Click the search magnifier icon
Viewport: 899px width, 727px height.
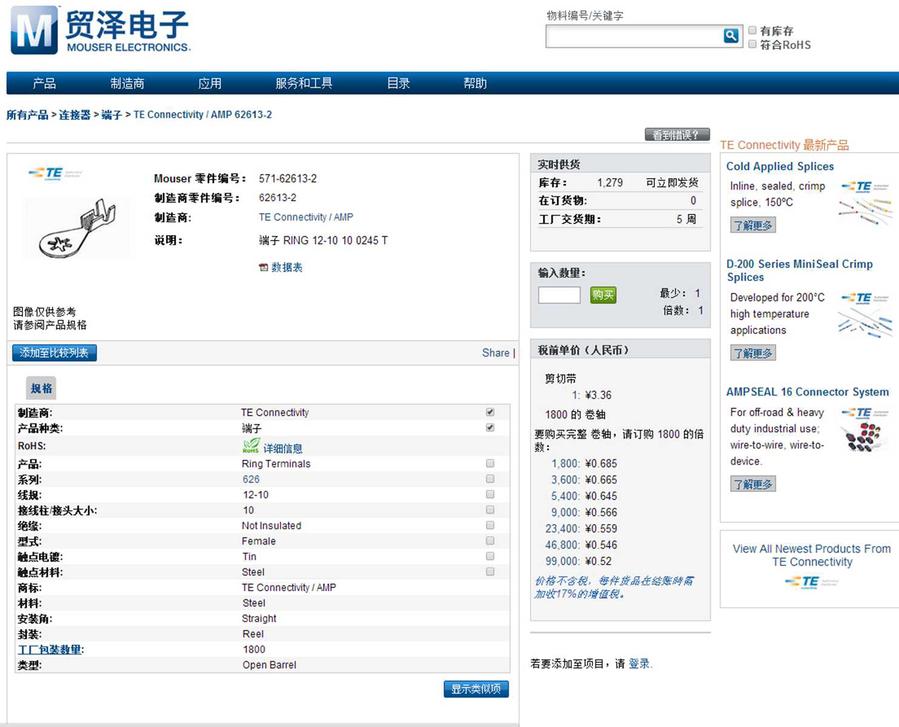730,36
